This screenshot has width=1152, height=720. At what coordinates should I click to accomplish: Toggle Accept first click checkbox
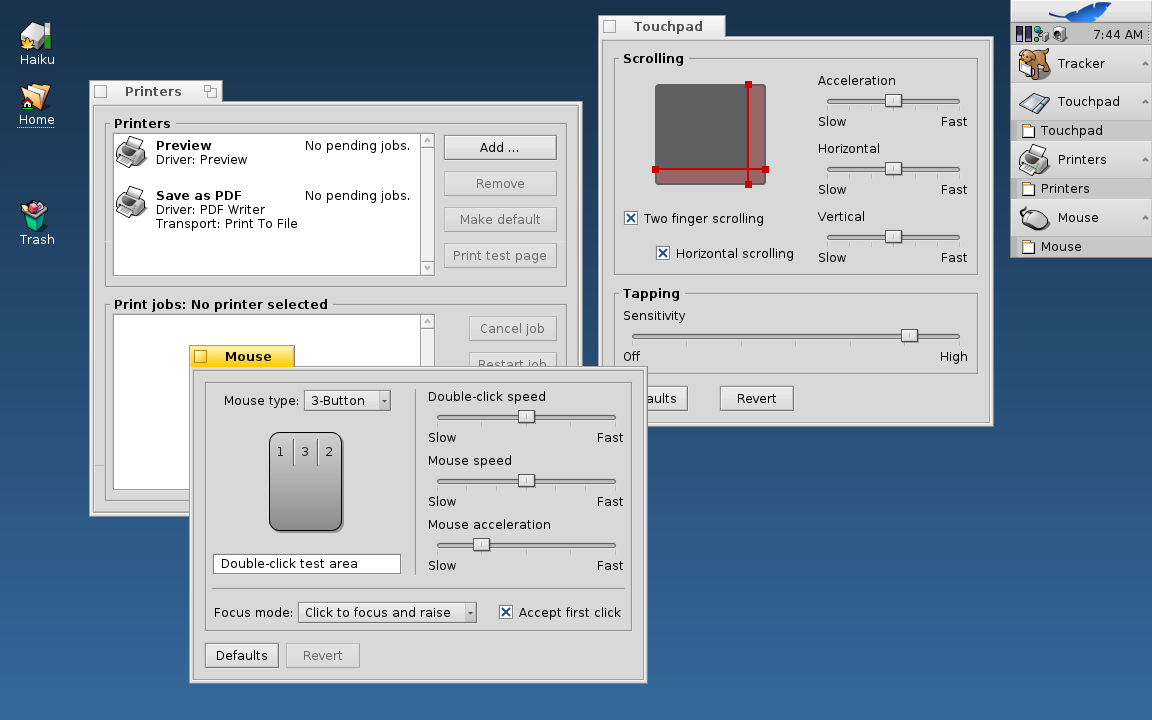click(506, 612)
